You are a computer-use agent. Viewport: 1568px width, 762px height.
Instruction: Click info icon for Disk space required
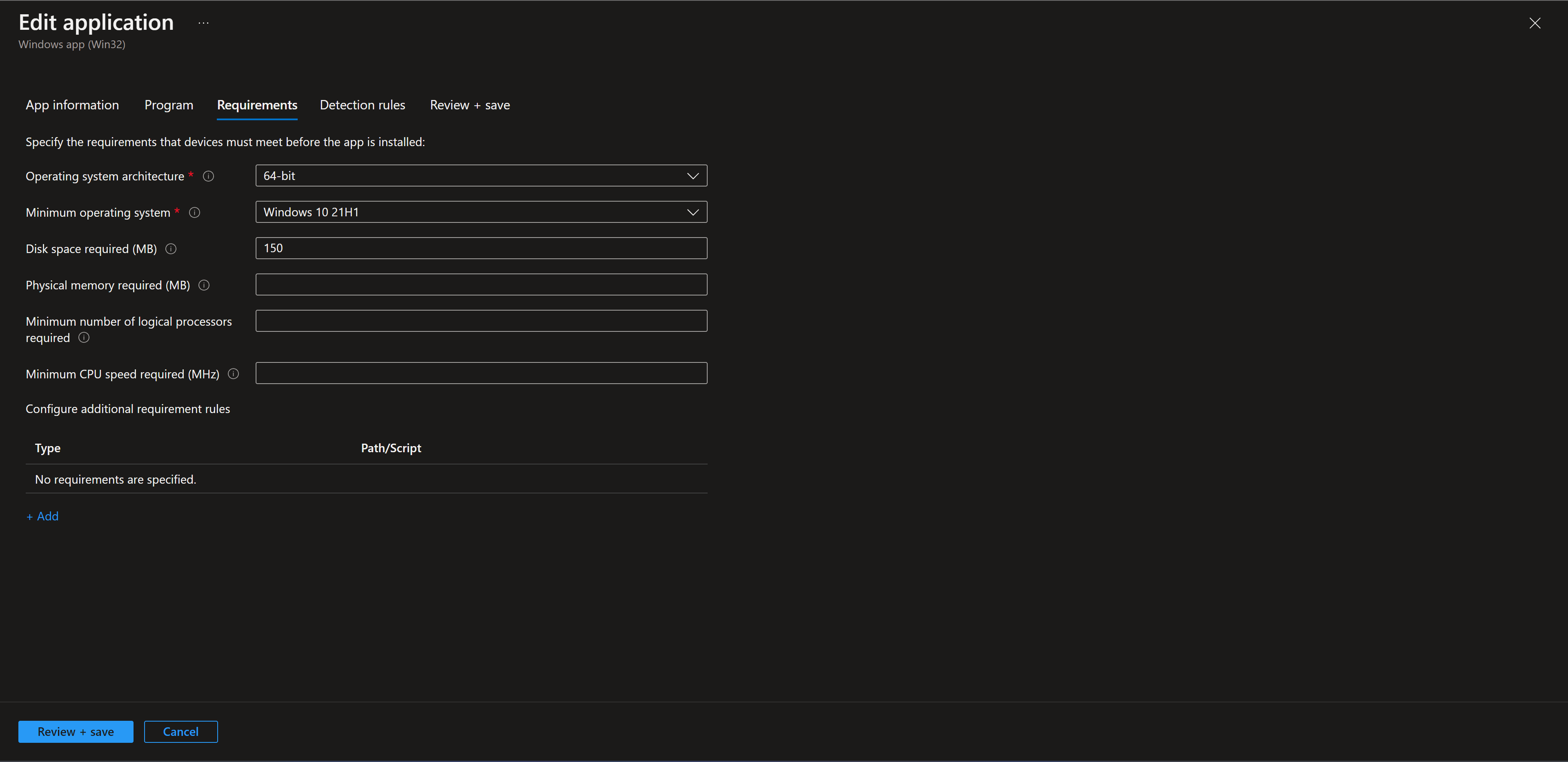(171, 249)
